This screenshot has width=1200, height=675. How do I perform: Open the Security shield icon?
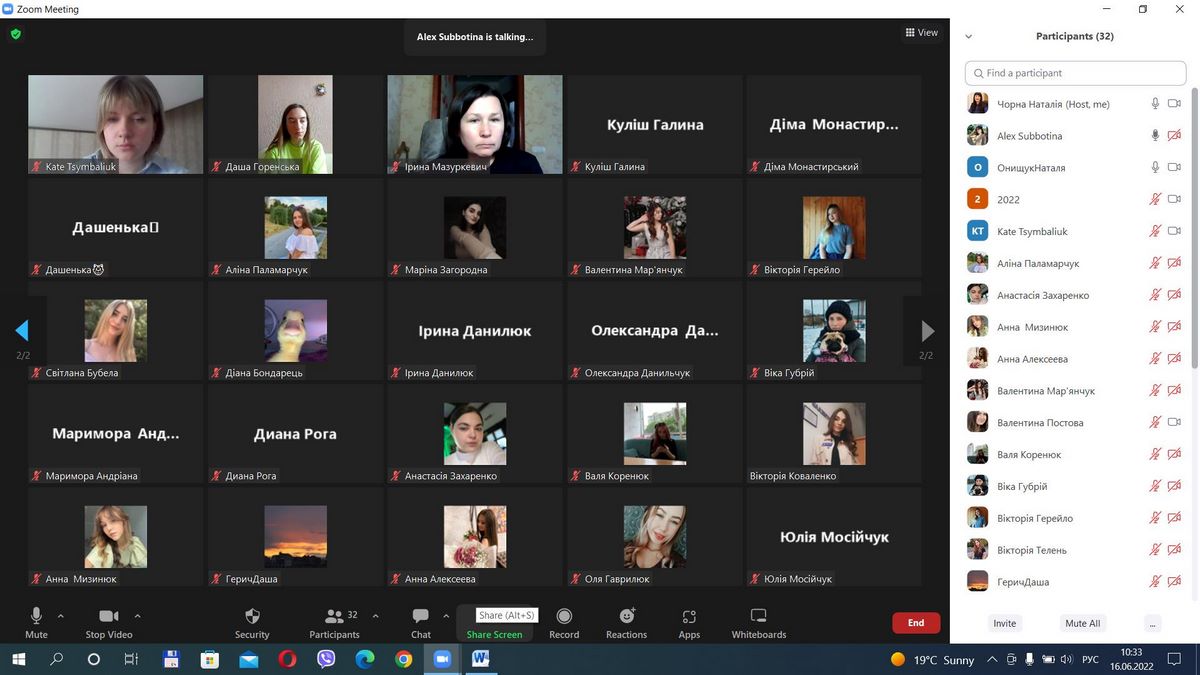click(252, 617)
